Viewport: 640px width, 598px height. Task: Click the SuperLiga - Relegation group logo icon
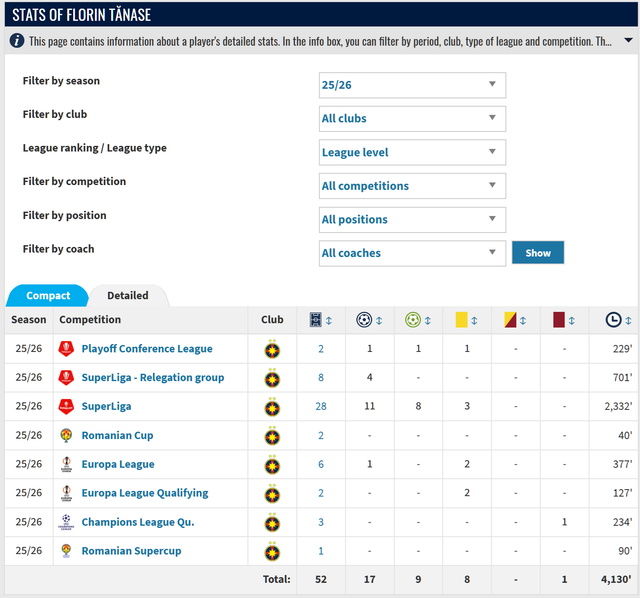(66, 378)
